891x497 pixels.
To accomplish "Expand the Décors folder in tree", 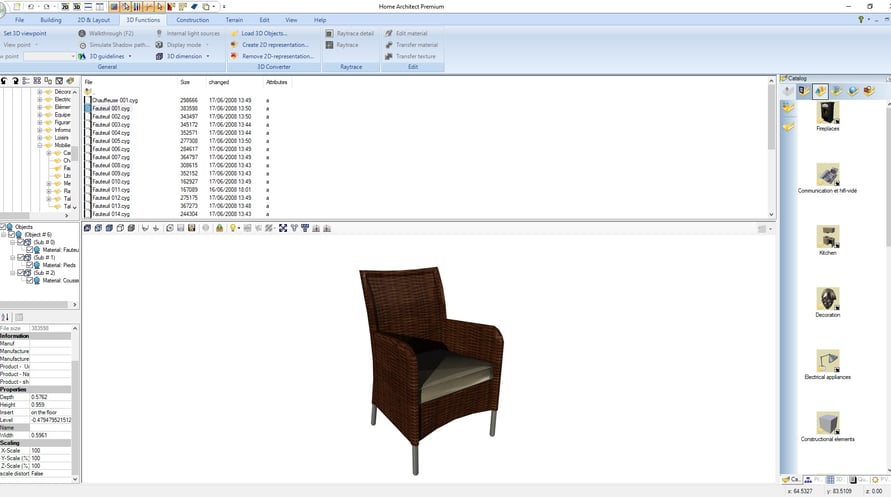I will click(40, 91).
